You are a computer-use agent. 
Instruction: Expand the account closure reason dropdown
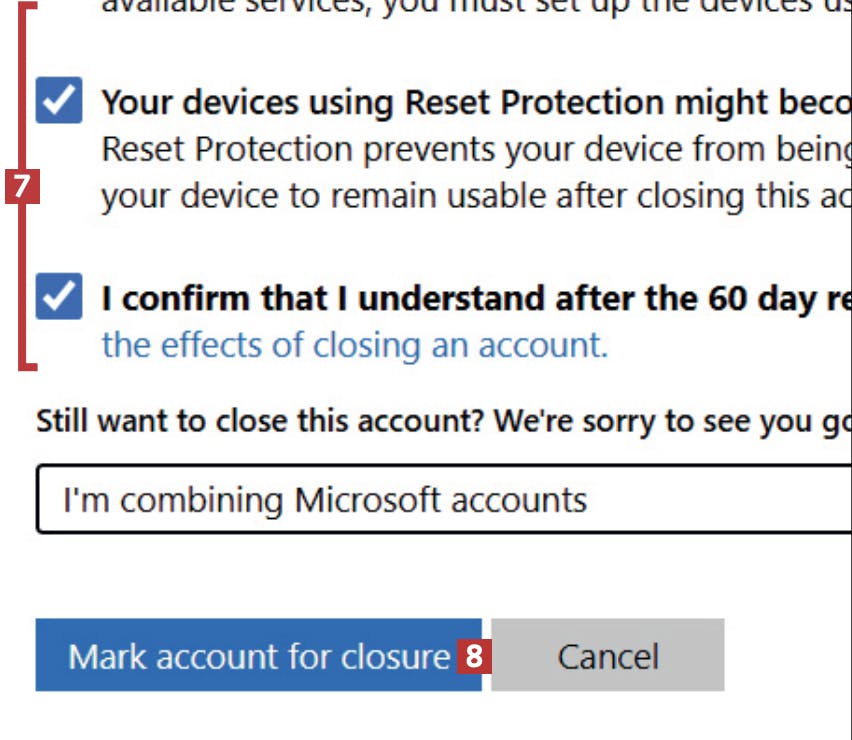[x=440, y=498]
